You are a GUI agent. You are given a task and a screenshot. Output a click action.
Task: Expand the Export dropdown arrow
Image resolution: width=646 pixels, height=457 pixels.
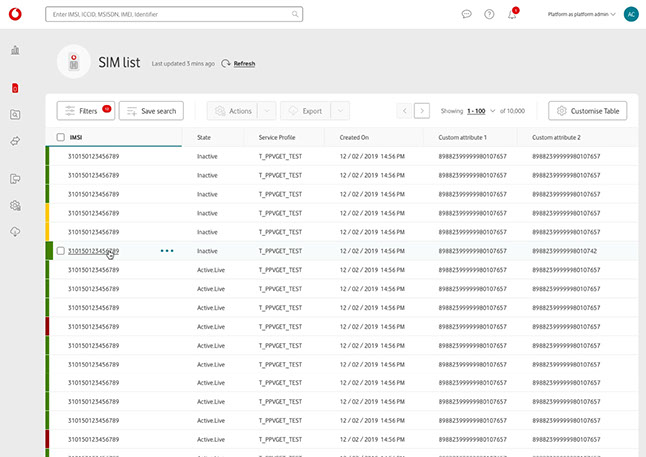pyautogui.click(x=340, y=111)
